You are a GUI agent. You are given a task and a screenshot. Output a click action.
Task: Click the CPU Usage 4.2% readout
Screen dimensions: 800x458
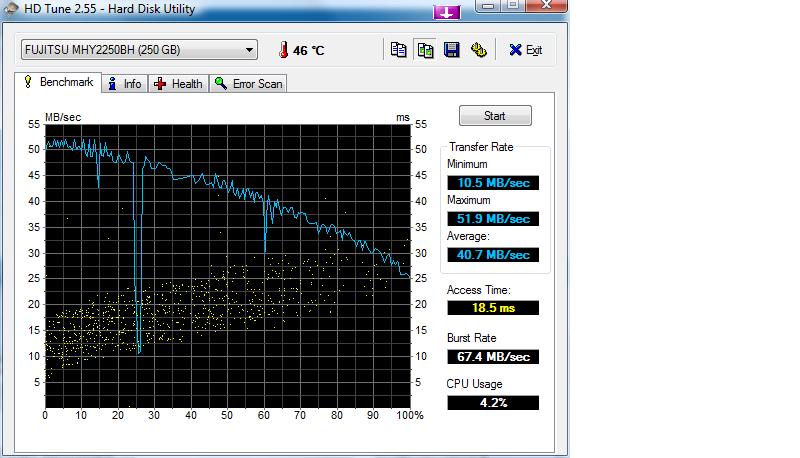coord(493,403)
